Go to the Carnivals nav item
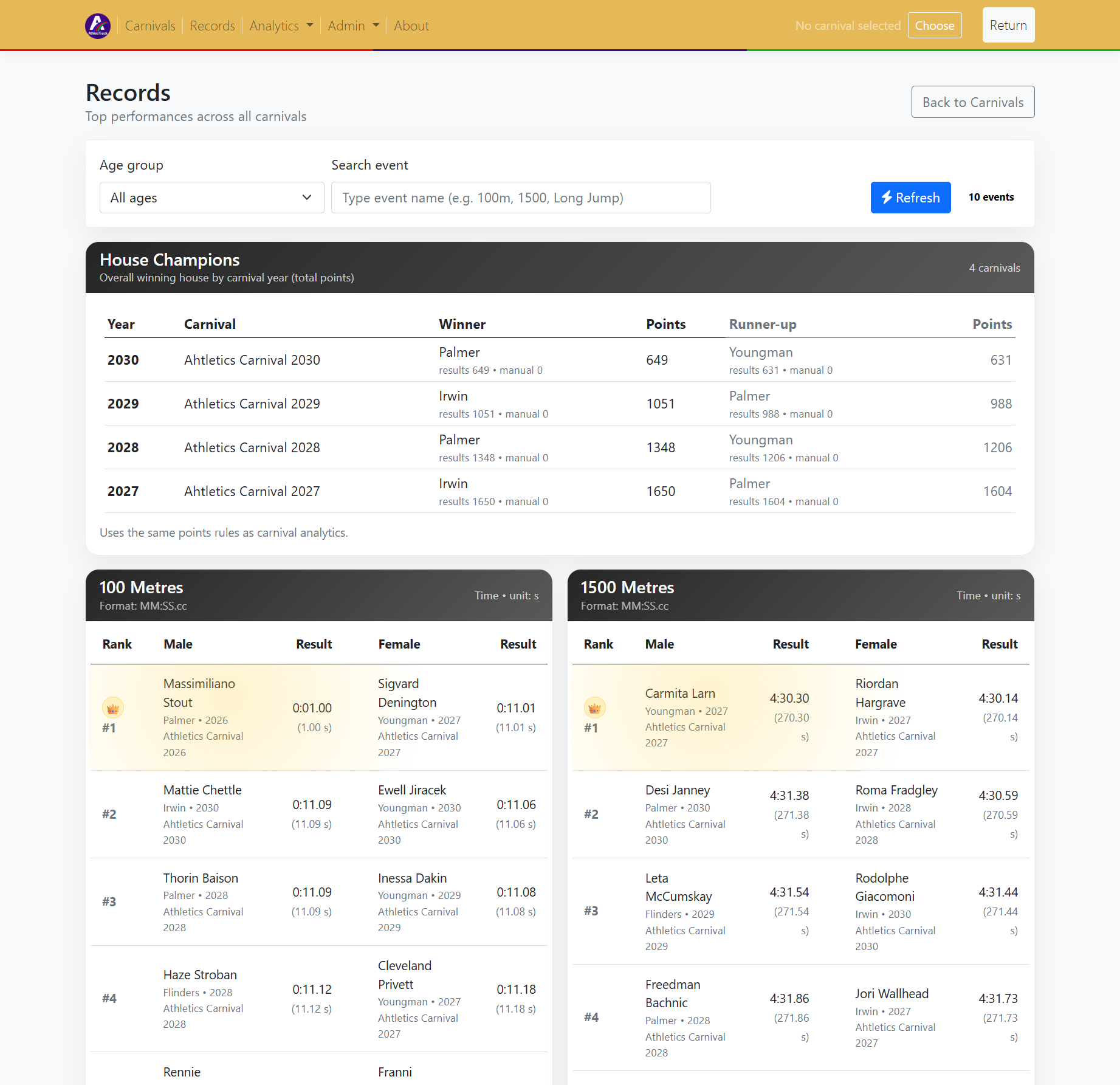Image resolution: width=1120 pixels, height=1085 pixels. tap(150, 26)
